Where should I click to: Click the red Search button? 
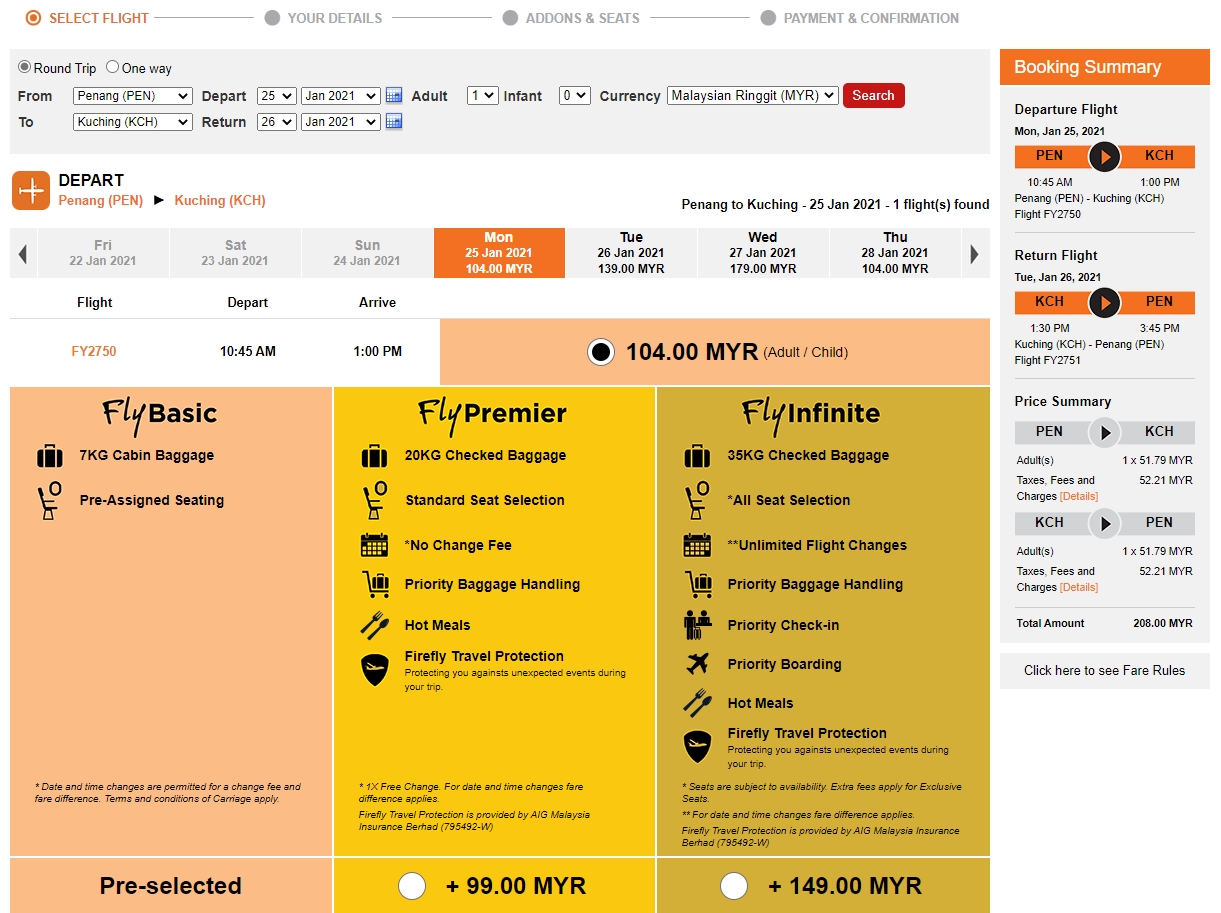pyautogui.click(x=873, y=95)
